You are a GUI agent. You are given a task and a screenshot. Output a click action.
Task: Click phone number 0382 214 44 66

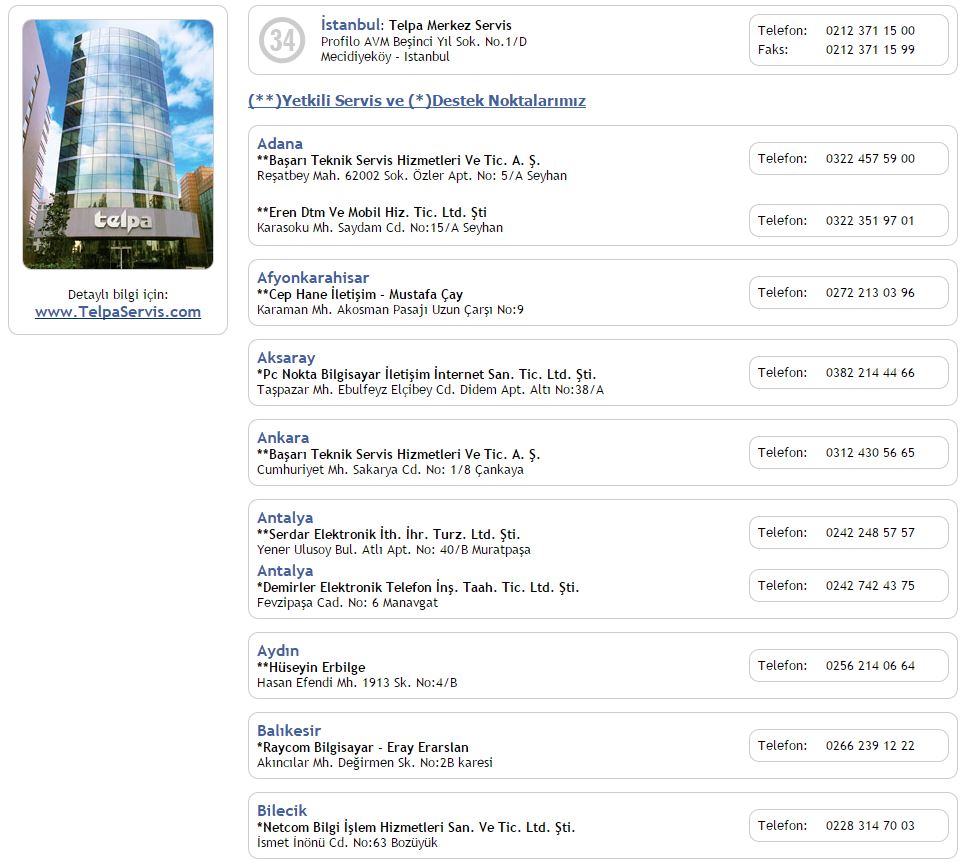[x=870, y=372]
